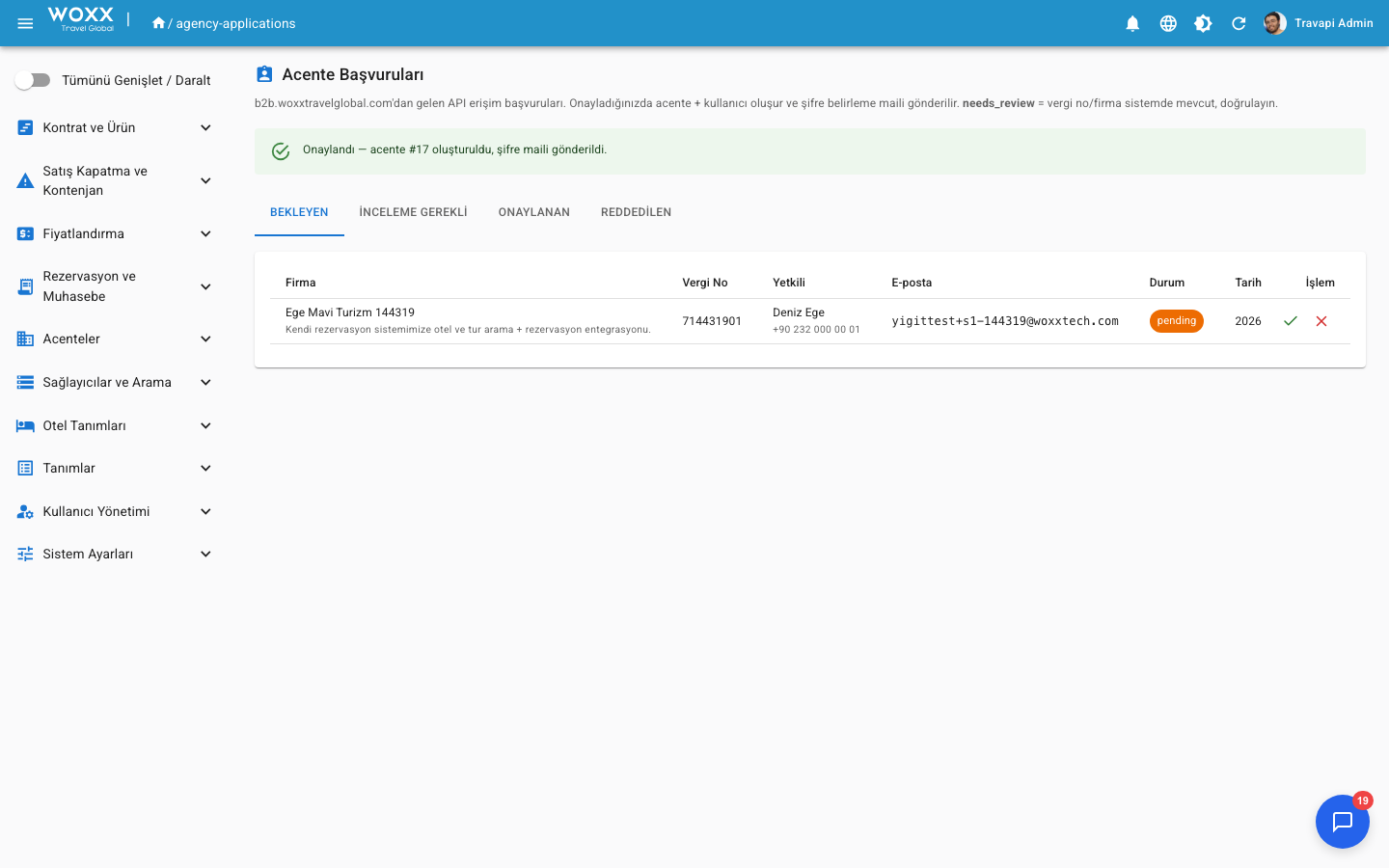
Task: Switch to ONAYLANAN tab
Action: [534, 212]
